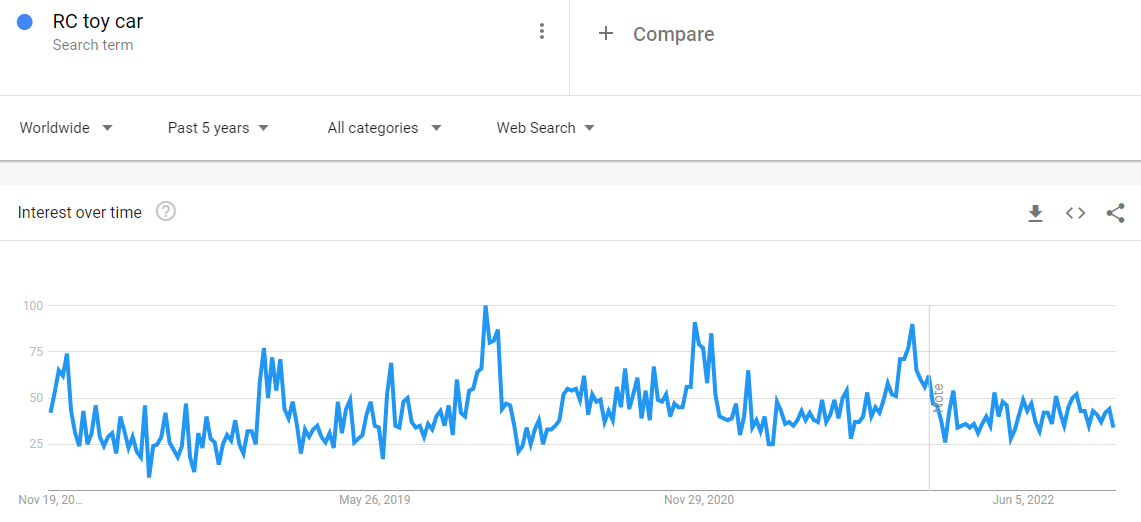The height and width of the screenshot is (522, 1141).
Task: Open the three-dot menu for search term
Action: click(542, 31)
